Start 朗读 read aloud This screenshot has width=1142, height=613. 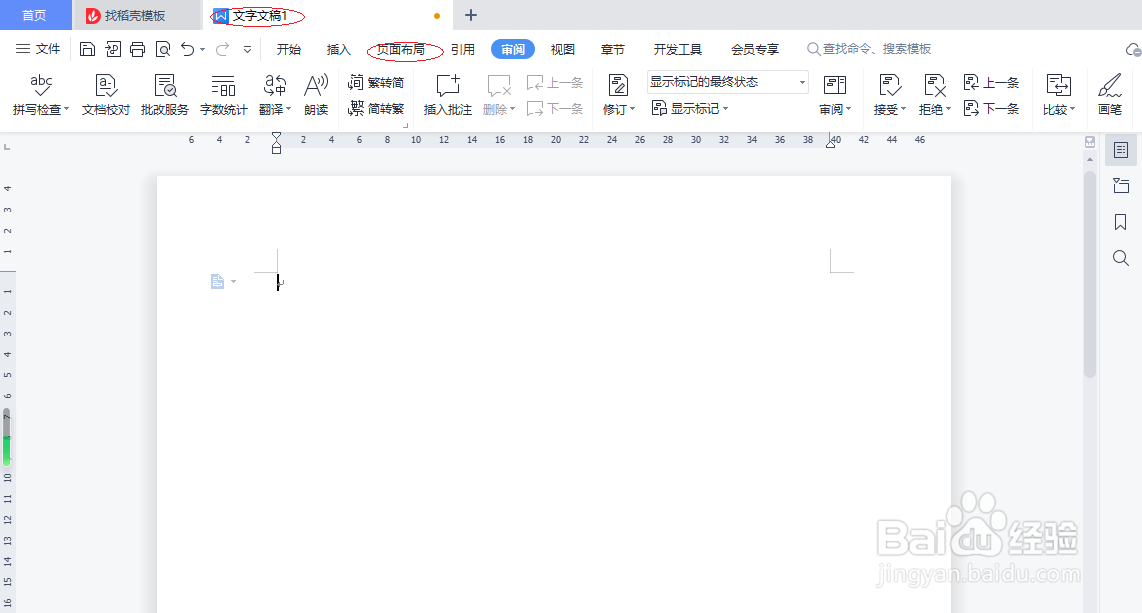(x=316, y=95)
